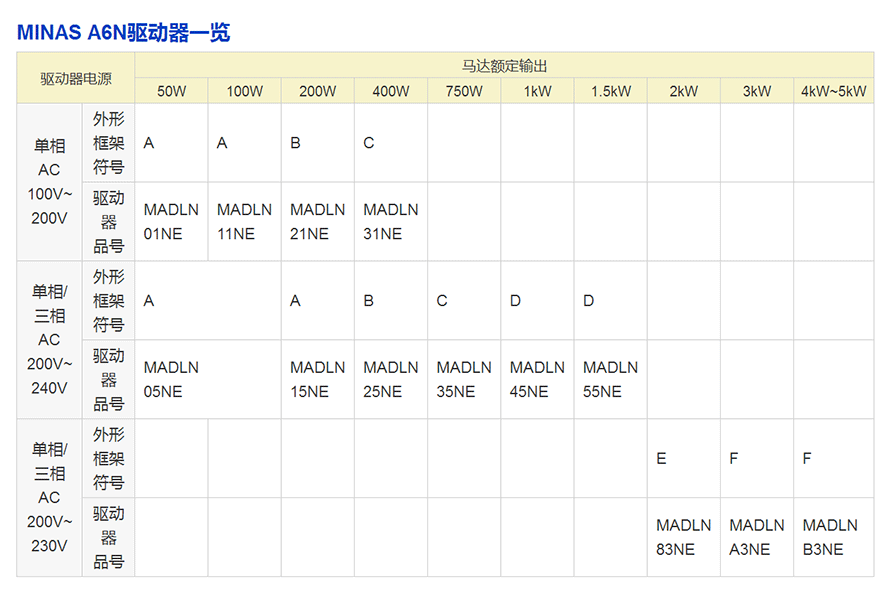Click driver model MADLNA3NE
The image size is (890, 589).
coord(756,537)
